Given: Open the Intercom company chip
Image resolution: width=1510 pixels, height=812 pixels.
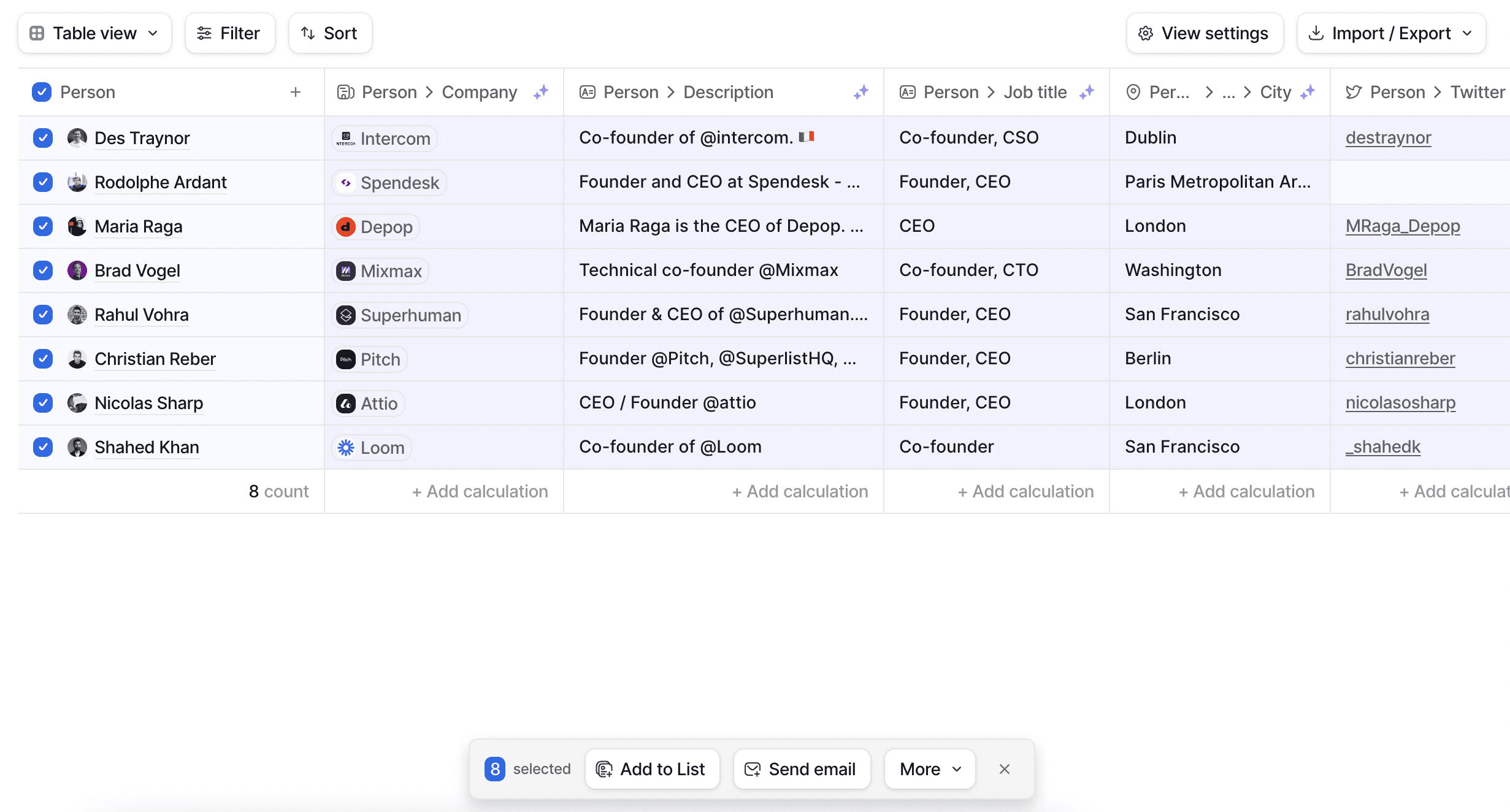Looking at the screenshot, I should pos(385,139).
